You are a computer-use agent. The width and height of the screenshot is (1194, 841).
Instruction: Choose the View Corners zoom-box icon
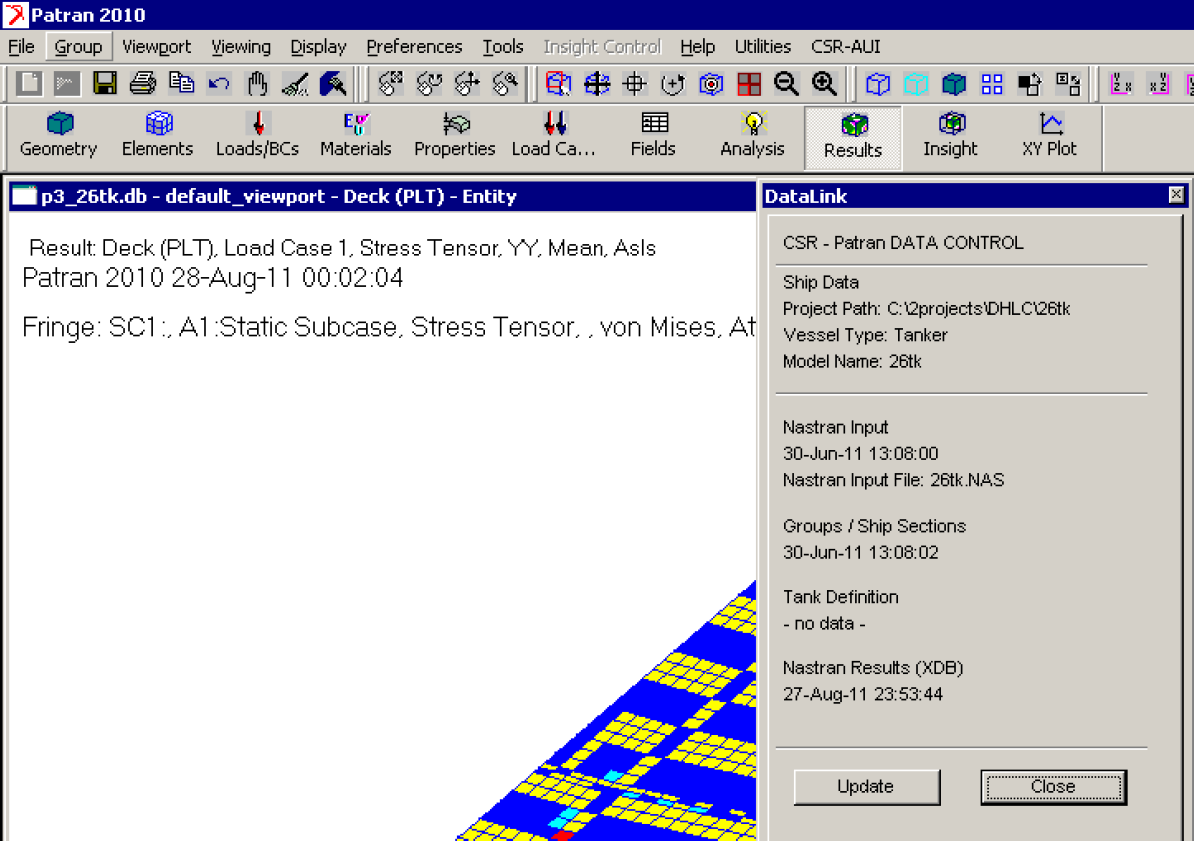[558, 83]
